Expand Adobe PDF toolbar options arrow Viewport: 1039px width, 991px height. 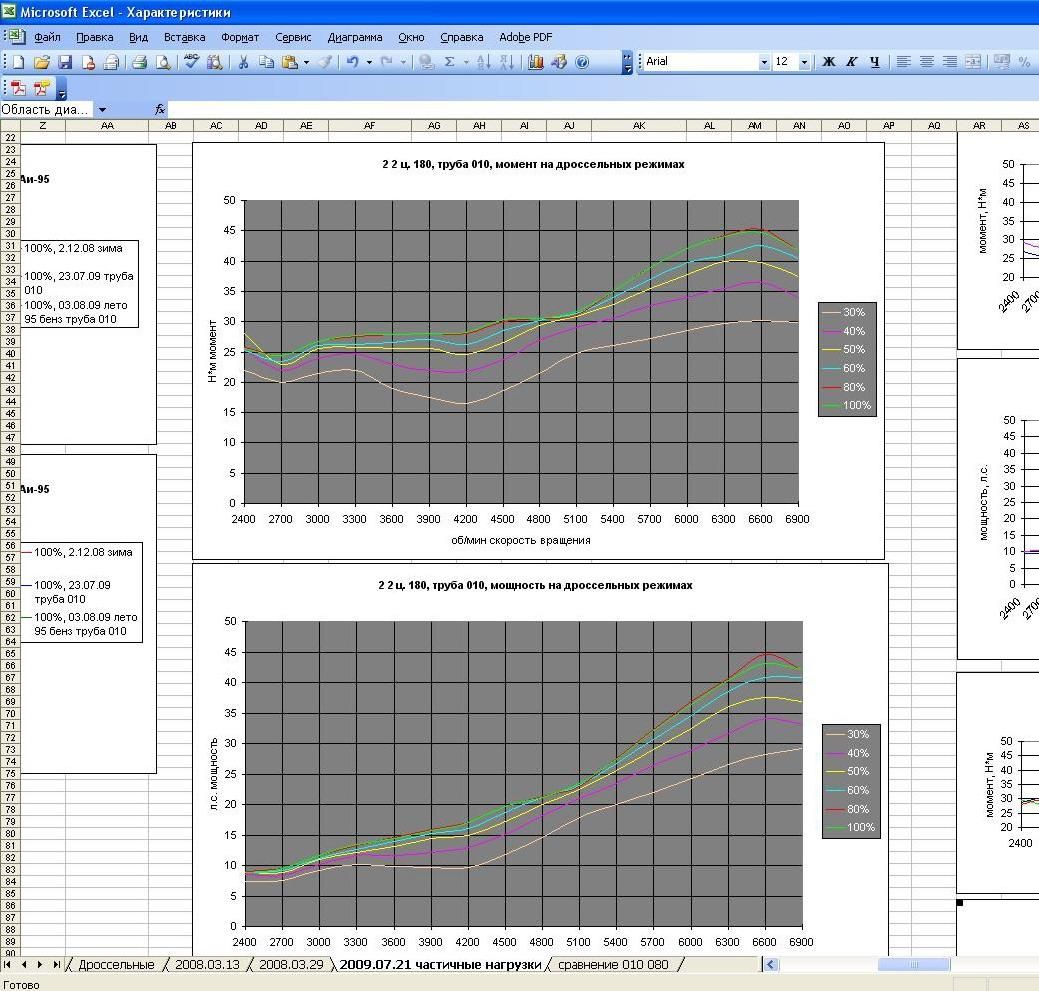(62, 88)
